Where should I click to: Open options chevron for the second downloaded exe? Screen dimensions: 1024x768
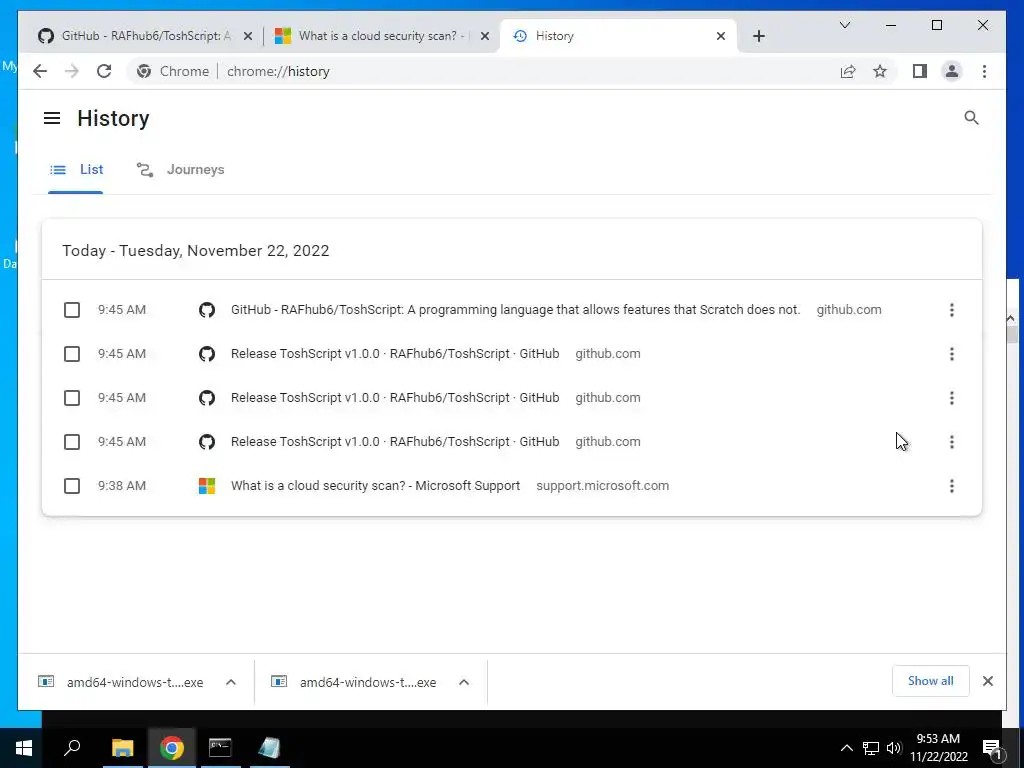tap(464, 682)
